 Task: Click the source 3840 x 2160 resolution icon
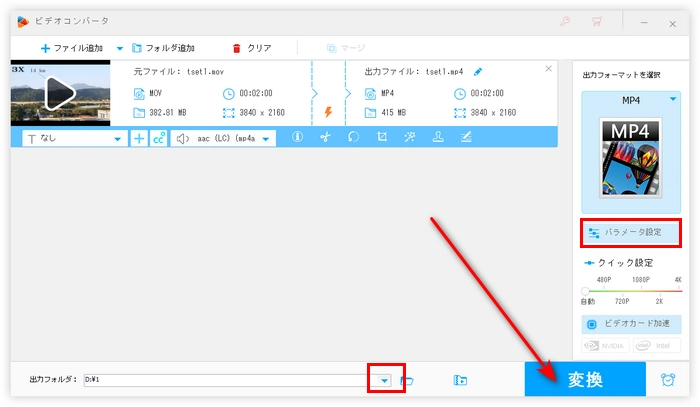point(229,112)
